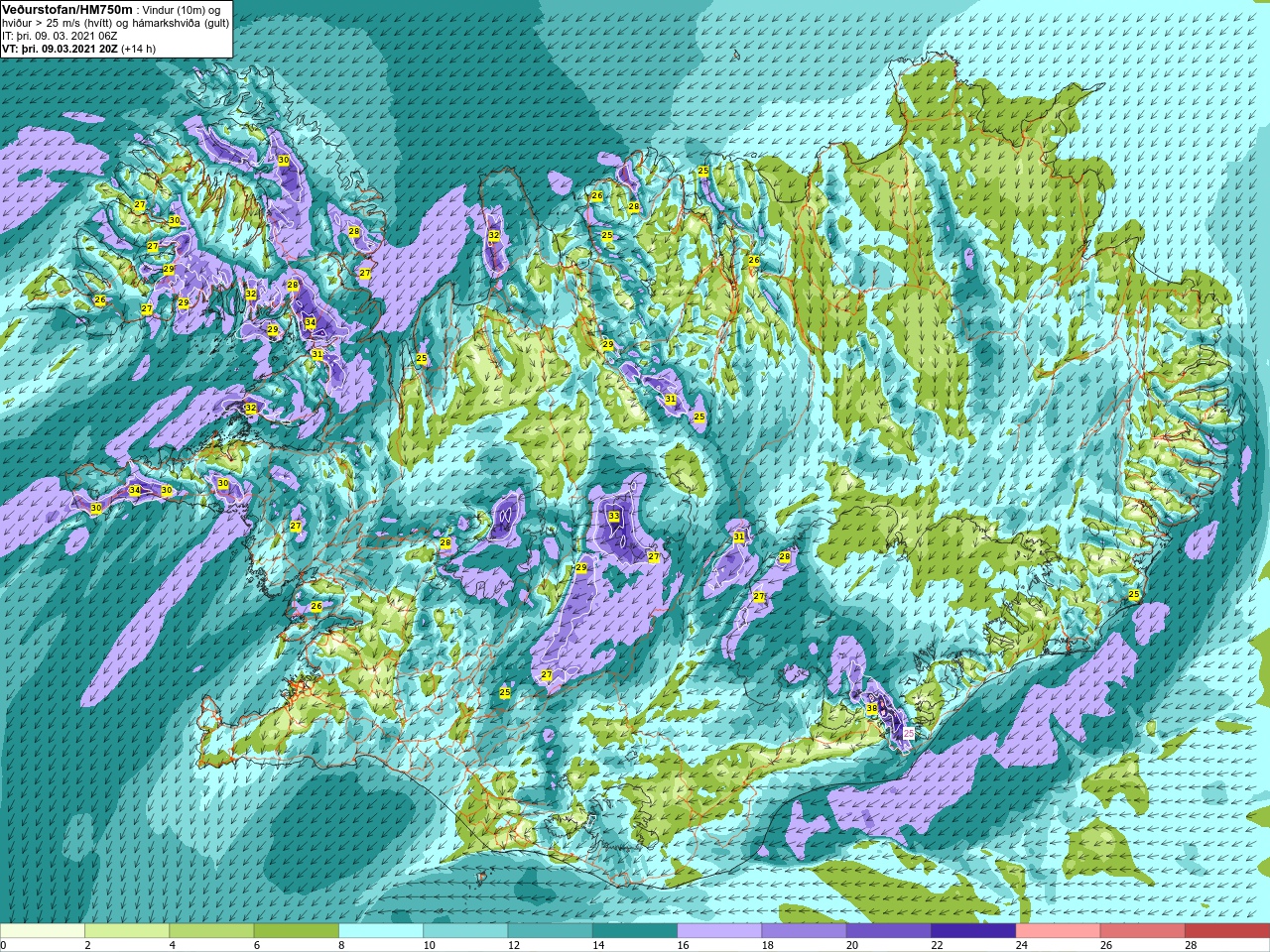Click the (+14 h) forecast offset text
1270x952 pixels.
pos(138,48)
